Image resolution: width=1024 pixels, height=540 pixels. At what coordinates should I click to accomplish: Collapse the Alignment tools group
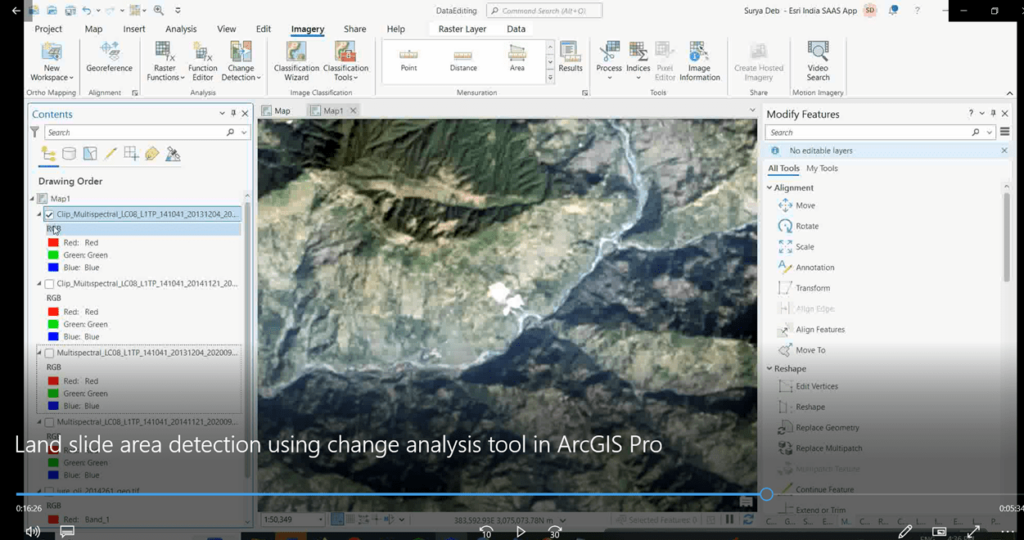tap(769, 188)
